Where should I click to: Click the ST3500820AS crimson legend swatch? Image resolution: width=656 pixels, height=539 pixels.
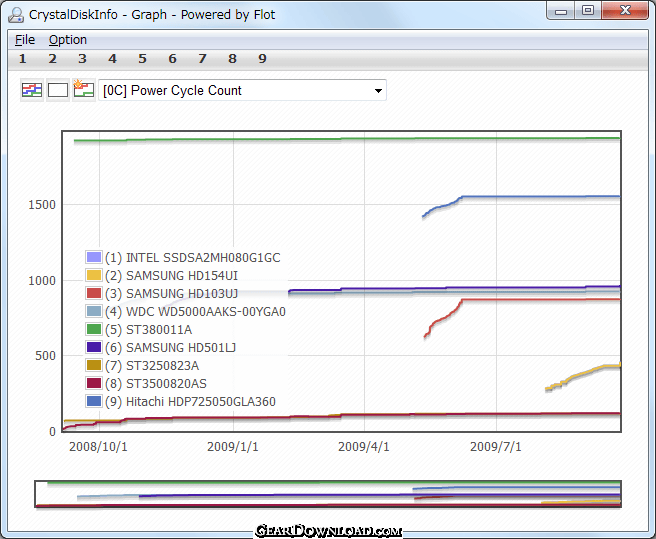coord(94,383)
